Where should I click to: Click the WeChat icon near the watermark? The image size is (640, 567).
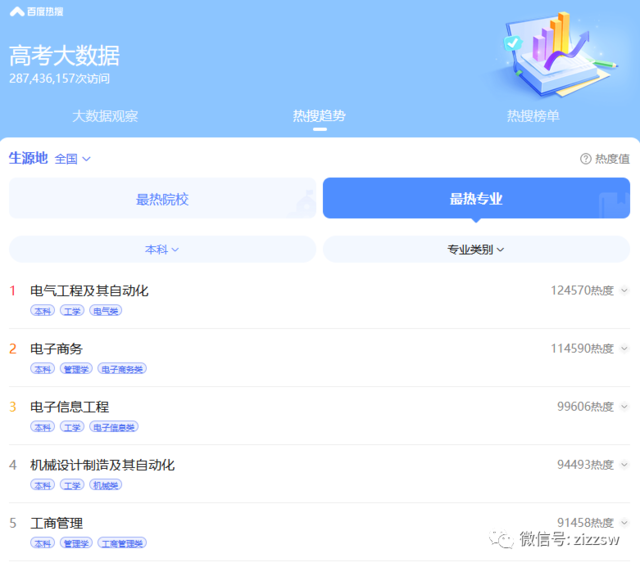[x=502, y=539]
